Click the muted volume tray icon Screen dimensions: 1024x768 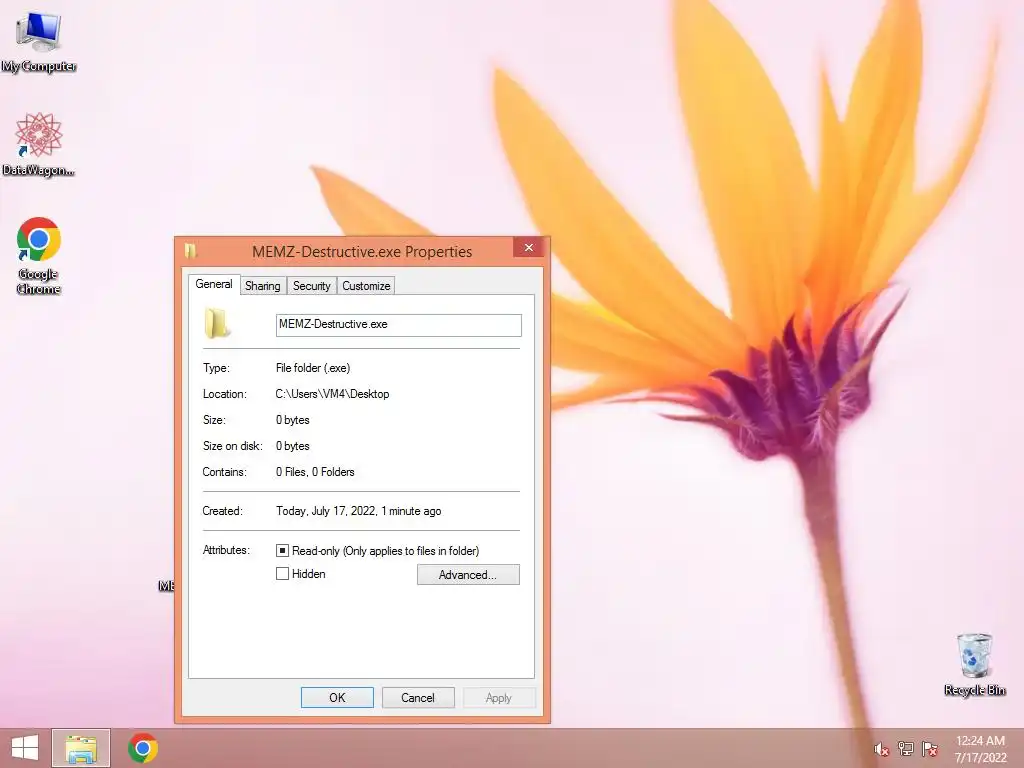pyautogui.click(x=881, y=749)
